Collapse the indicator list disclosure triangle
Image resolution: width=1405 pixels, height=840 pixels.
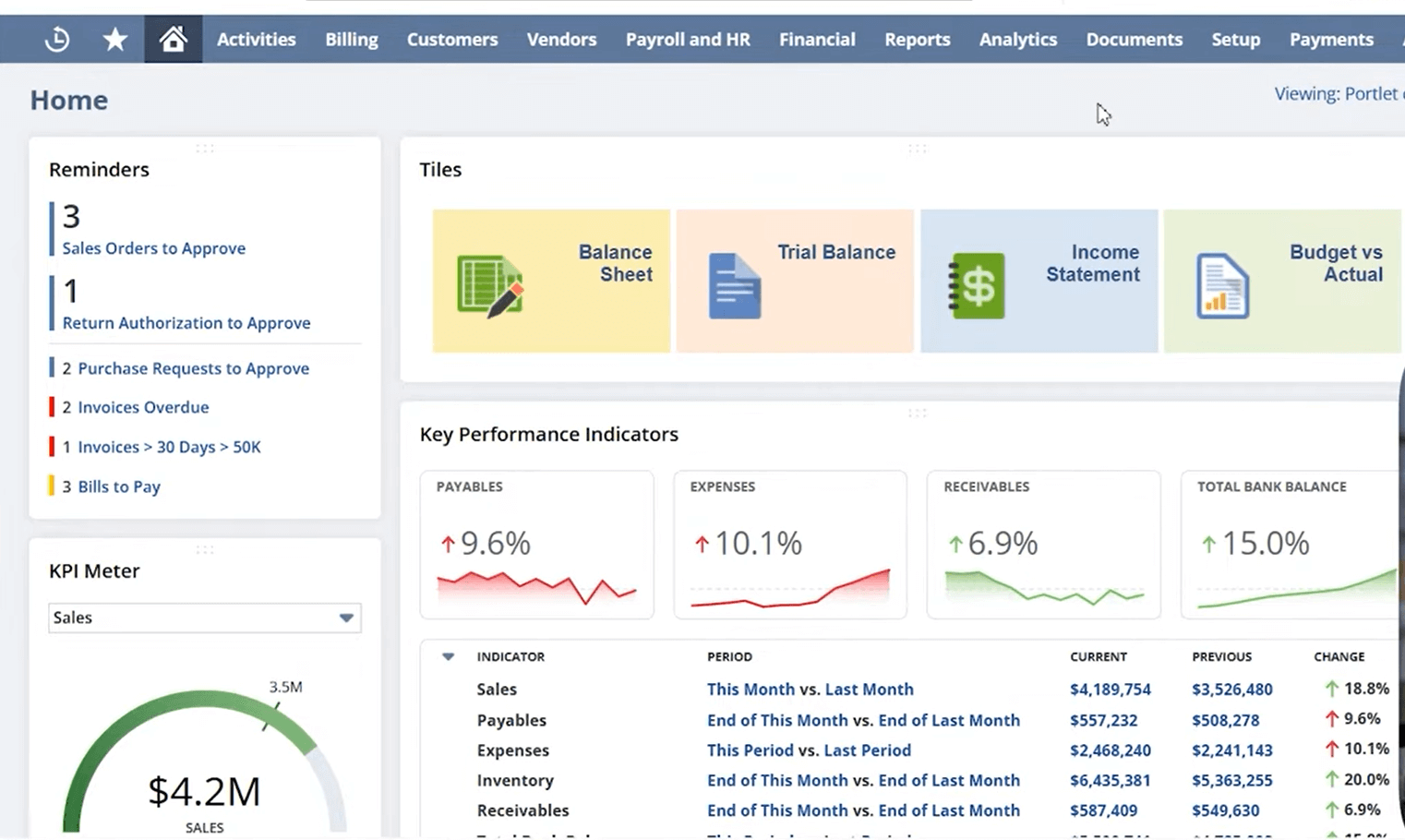point(448,656)
